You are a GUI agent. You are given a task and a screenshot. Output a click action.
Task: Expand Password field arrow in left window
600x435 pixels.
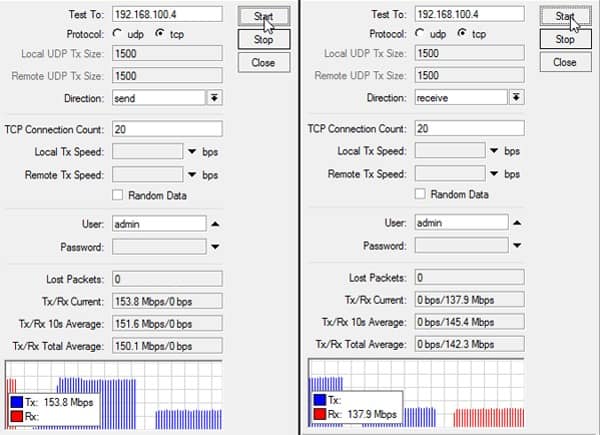point(215,247)
